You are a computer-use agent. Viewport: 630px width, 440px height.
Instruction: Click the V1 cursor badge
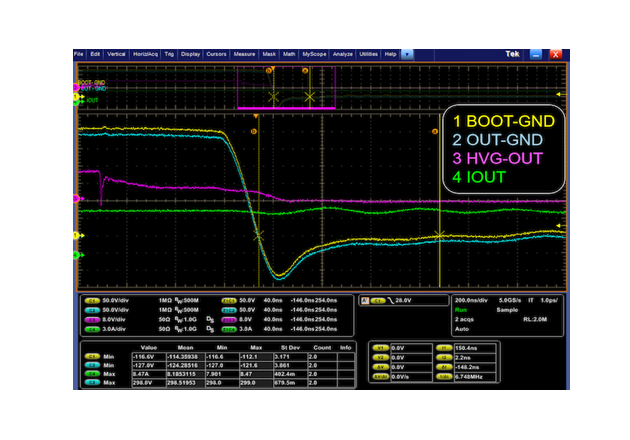pos(380,348)
